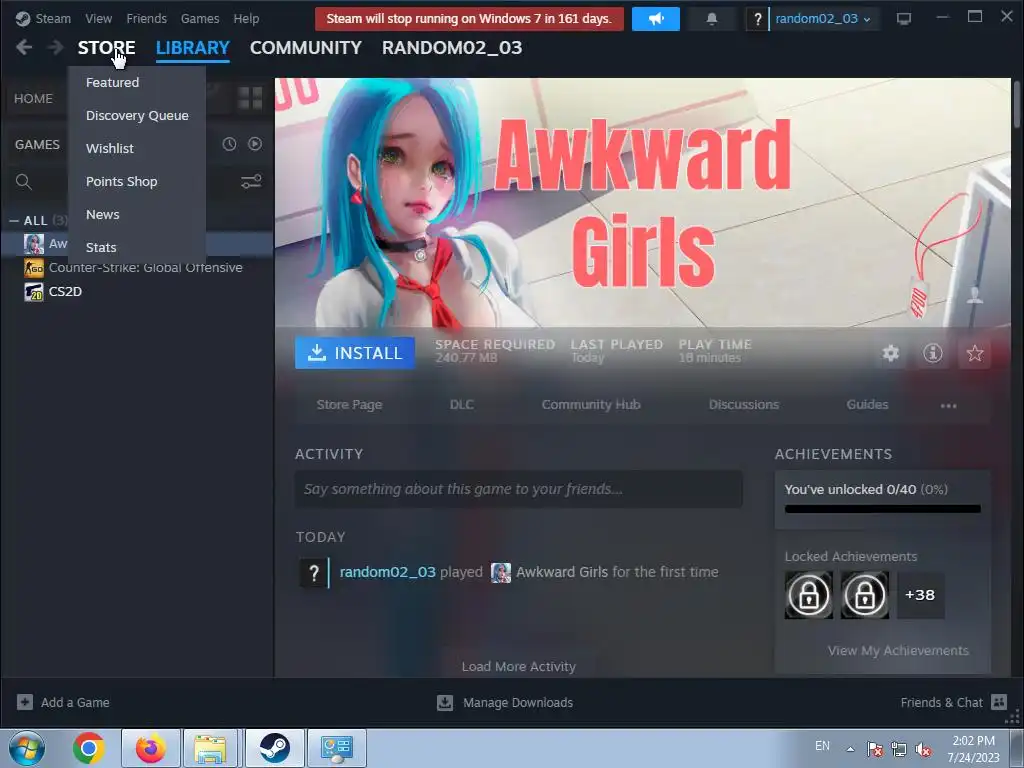Show hidden tray icons arrow

(850, 749)
